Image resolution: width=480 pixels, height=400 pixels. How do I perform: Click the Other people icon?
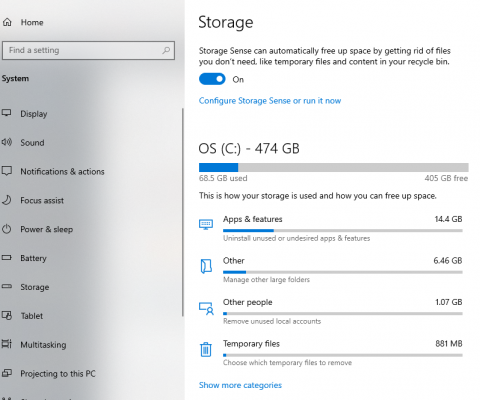[x=206, y=309]
